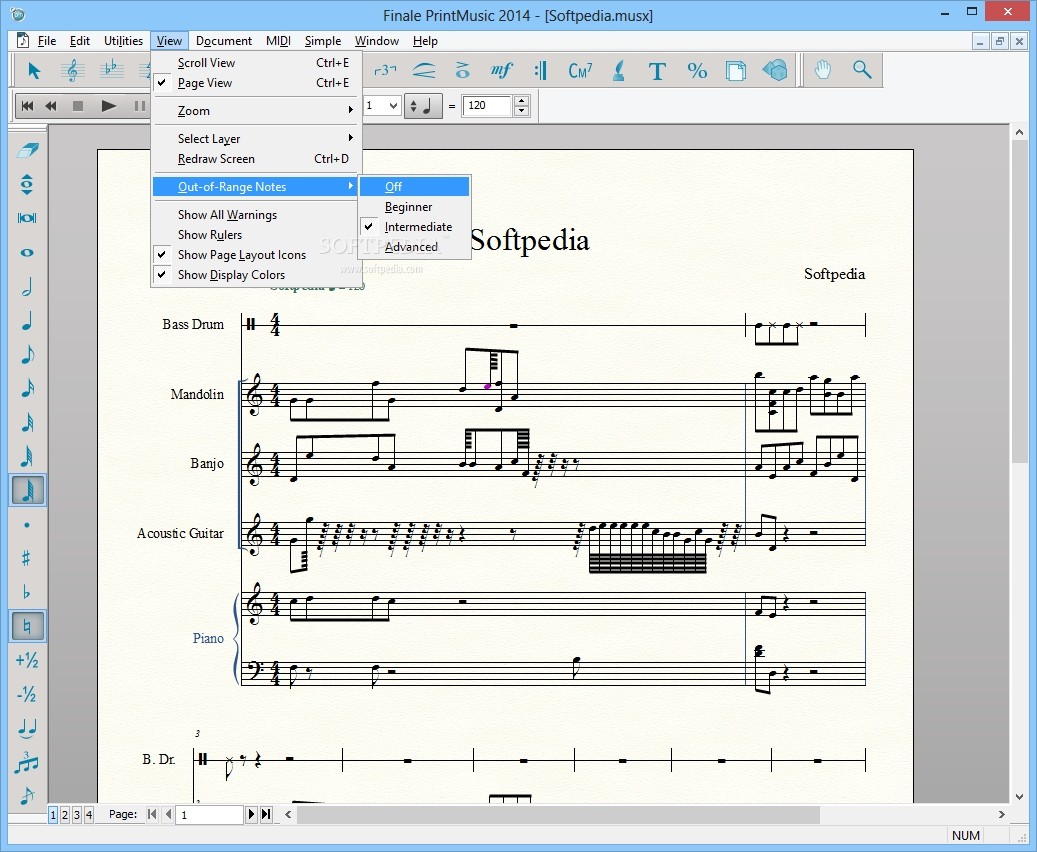
Task: Select the Clef tool
Action: (72, 70)
